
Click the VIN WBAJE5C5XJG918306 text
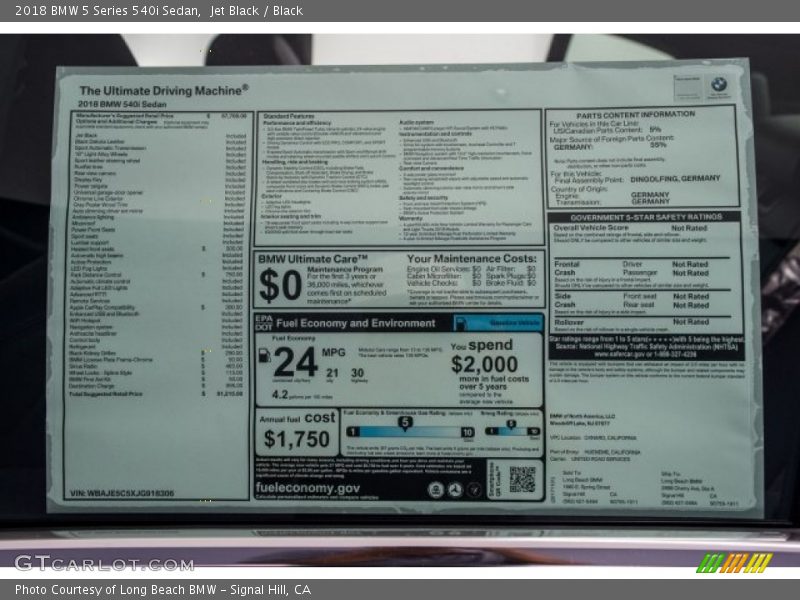[122, 493]
